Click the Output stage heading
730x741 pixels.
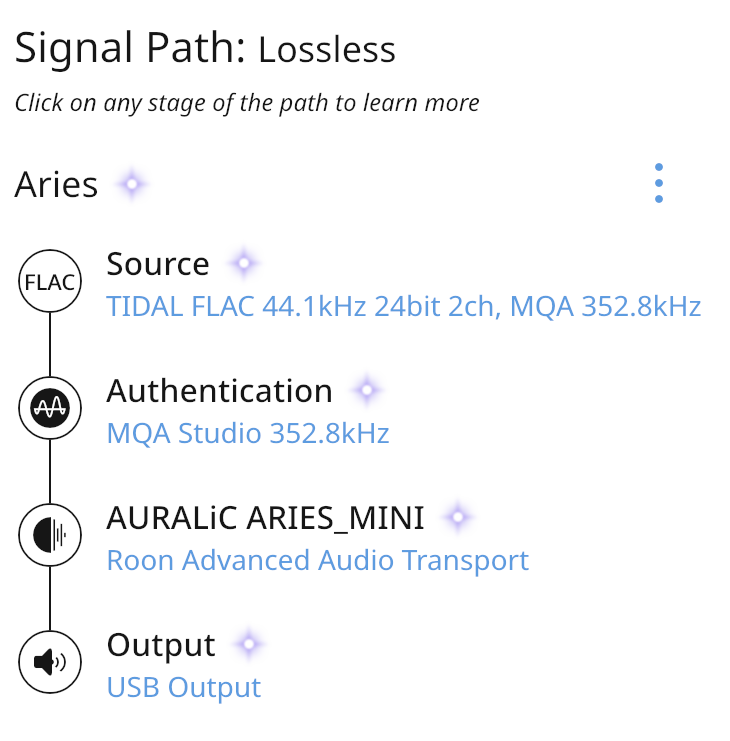(161, 645)
